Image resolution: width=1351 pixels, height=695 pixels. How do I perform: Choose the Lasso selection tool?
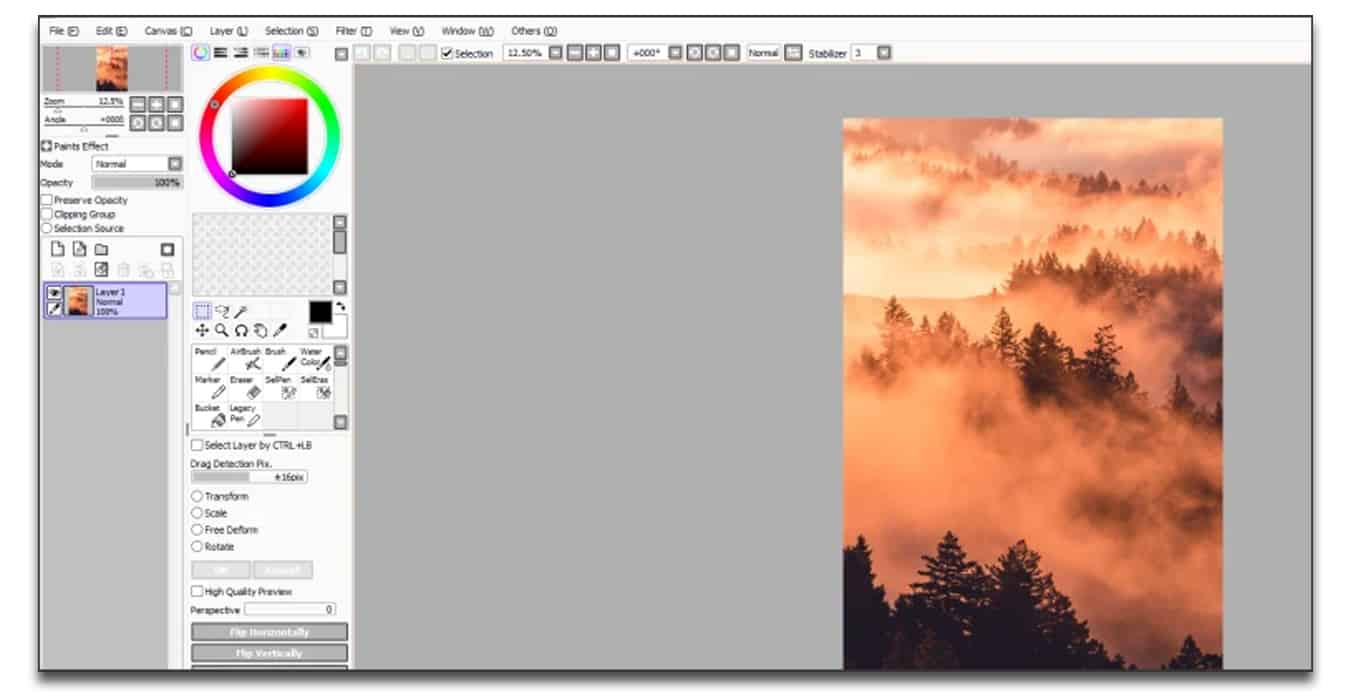click(x=221, y=312)
